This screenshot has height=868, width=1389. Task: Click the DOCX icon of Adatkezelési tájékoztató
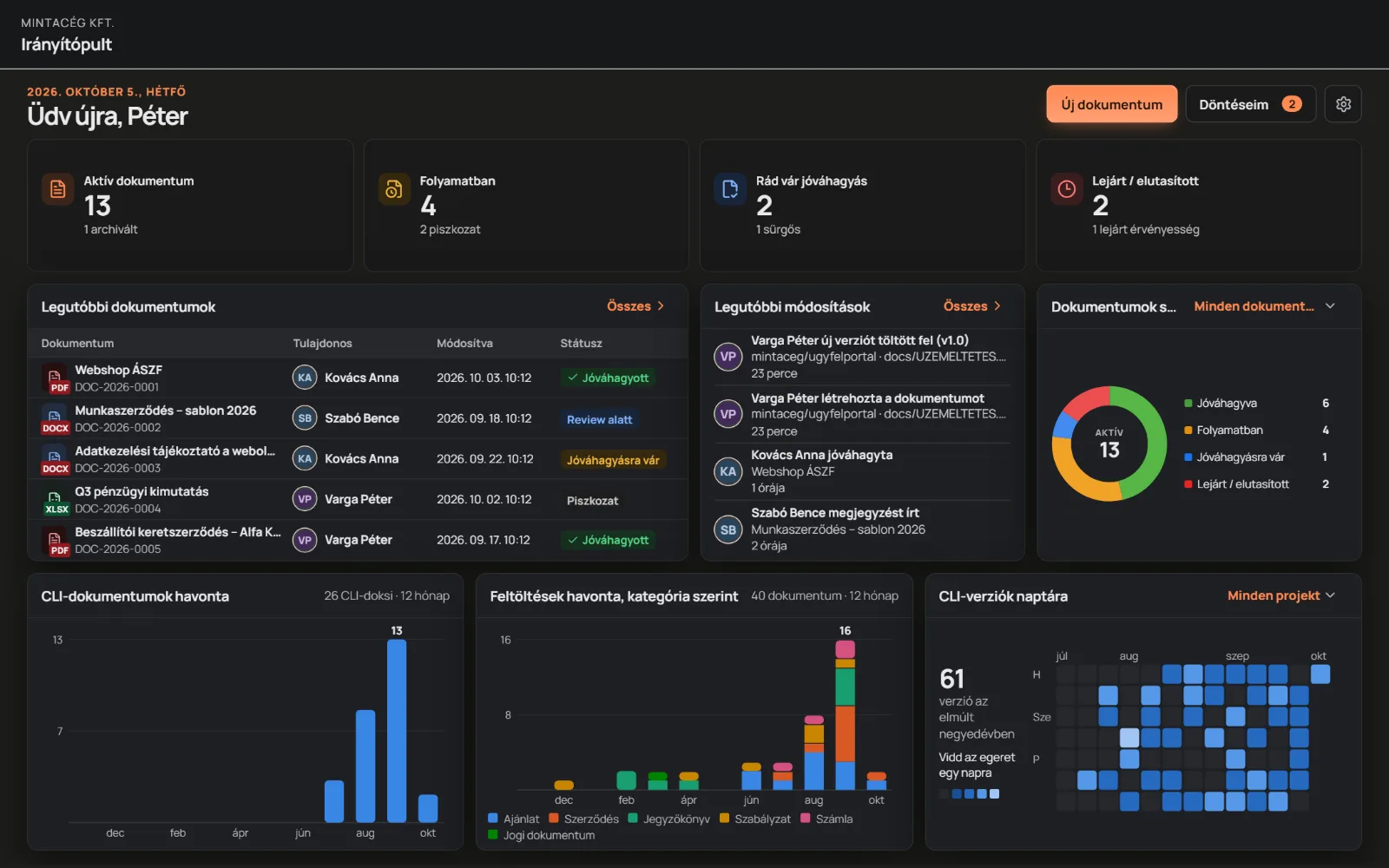pos(55,459)
